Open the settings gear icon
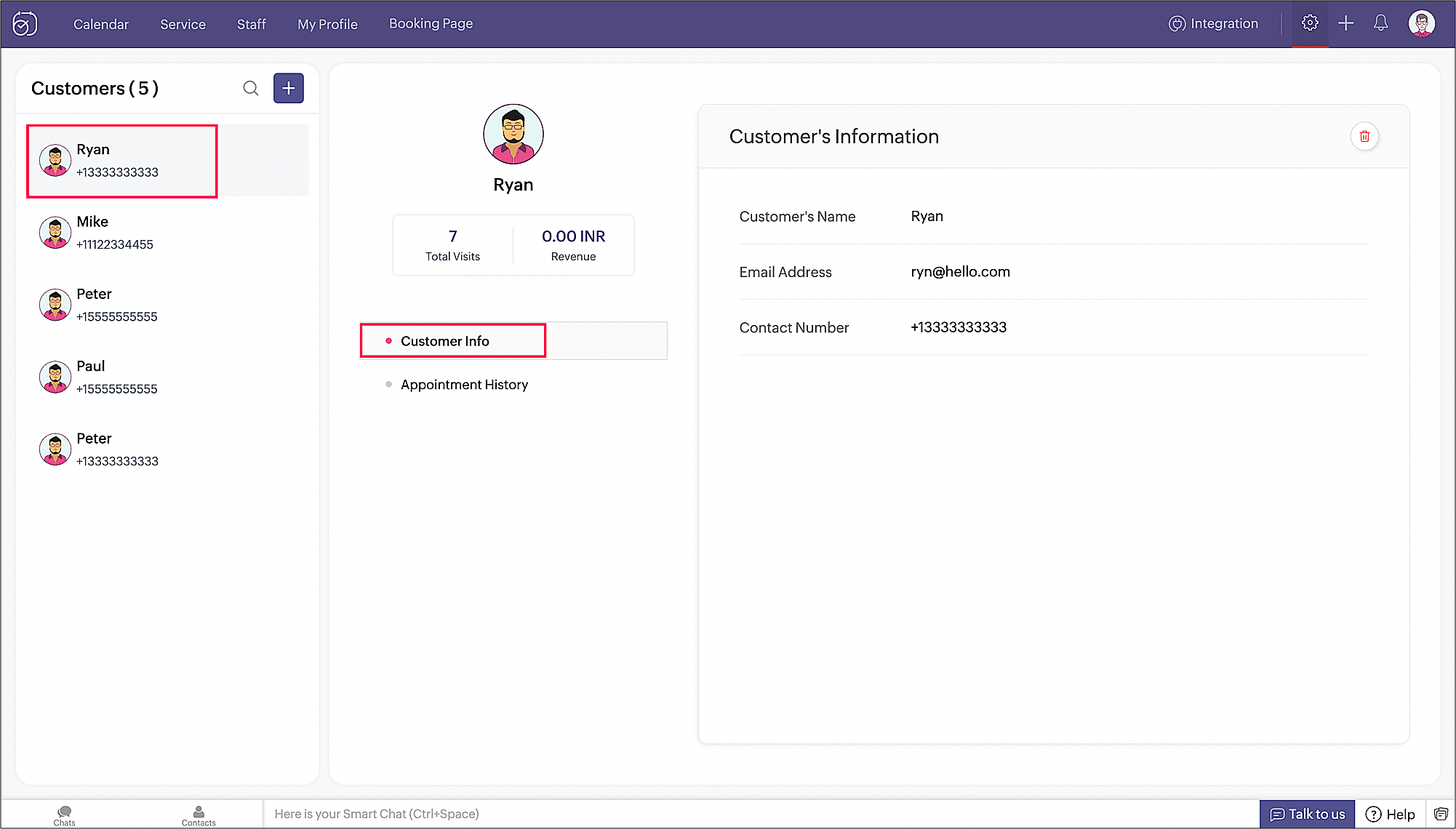This screenshot has height=829, width=1456. point(1310,23)
